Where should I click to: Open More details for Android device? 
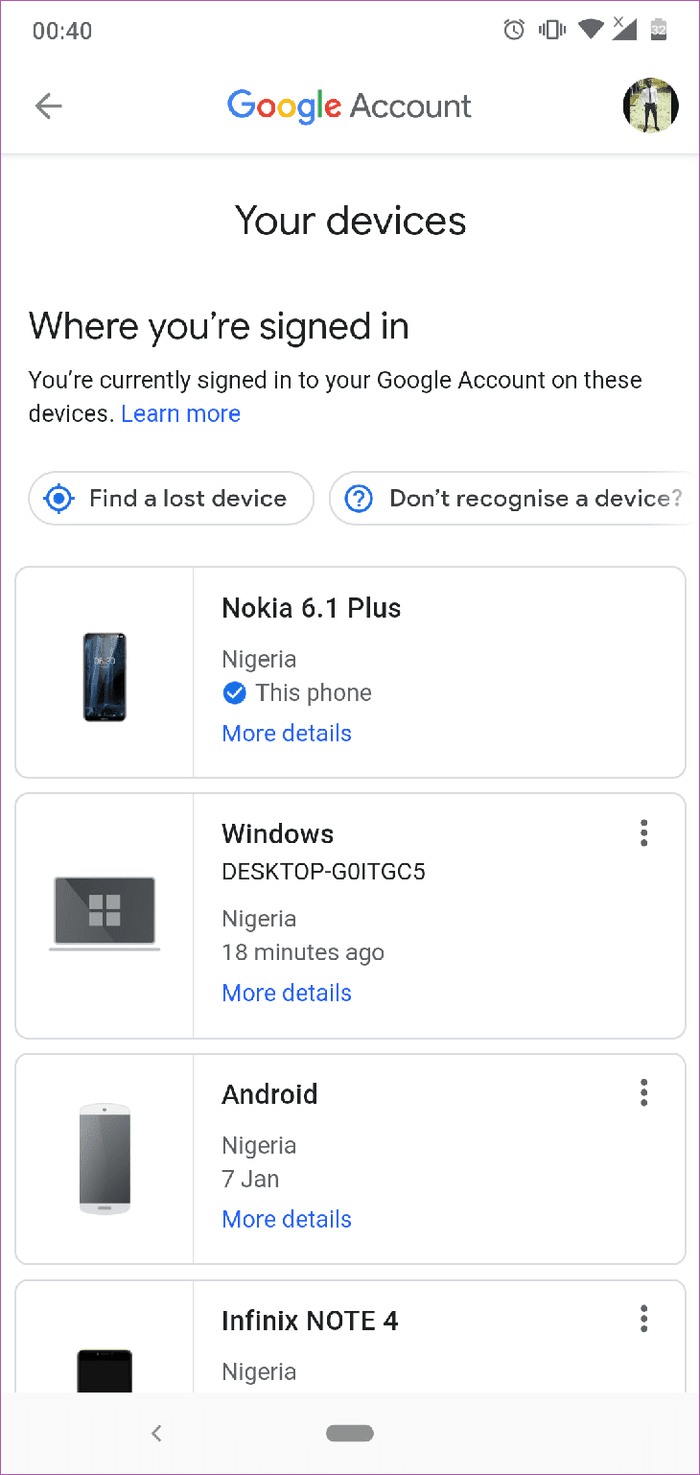point(287,1219)
